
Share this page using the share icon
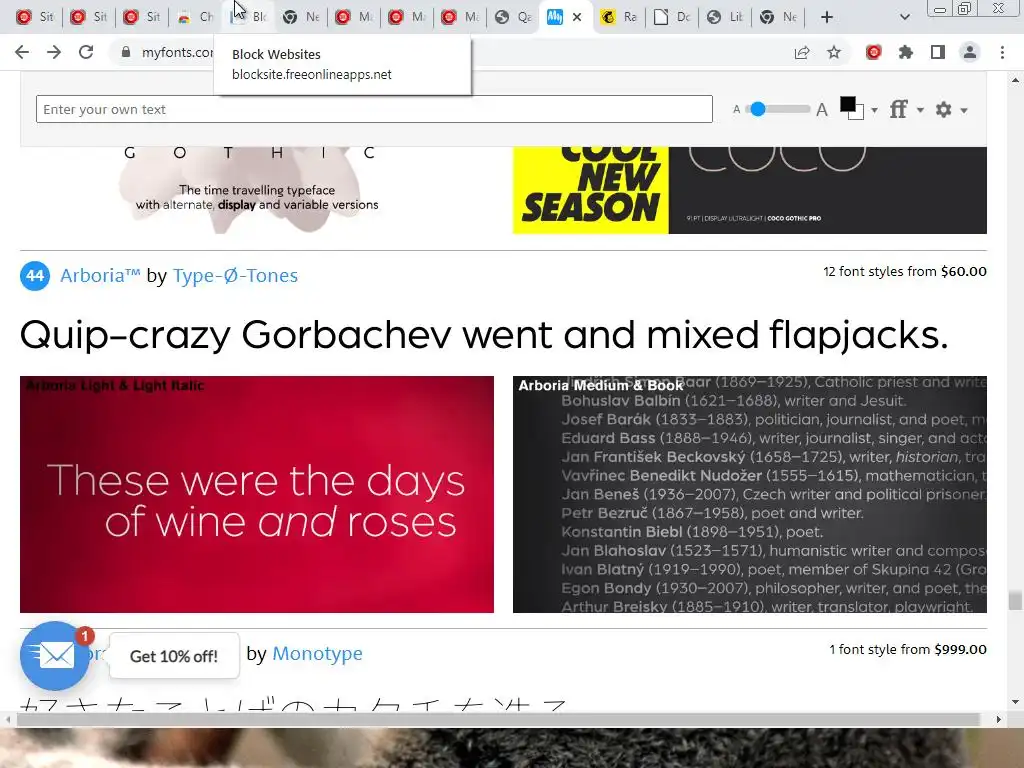click(x=802, y=52)
